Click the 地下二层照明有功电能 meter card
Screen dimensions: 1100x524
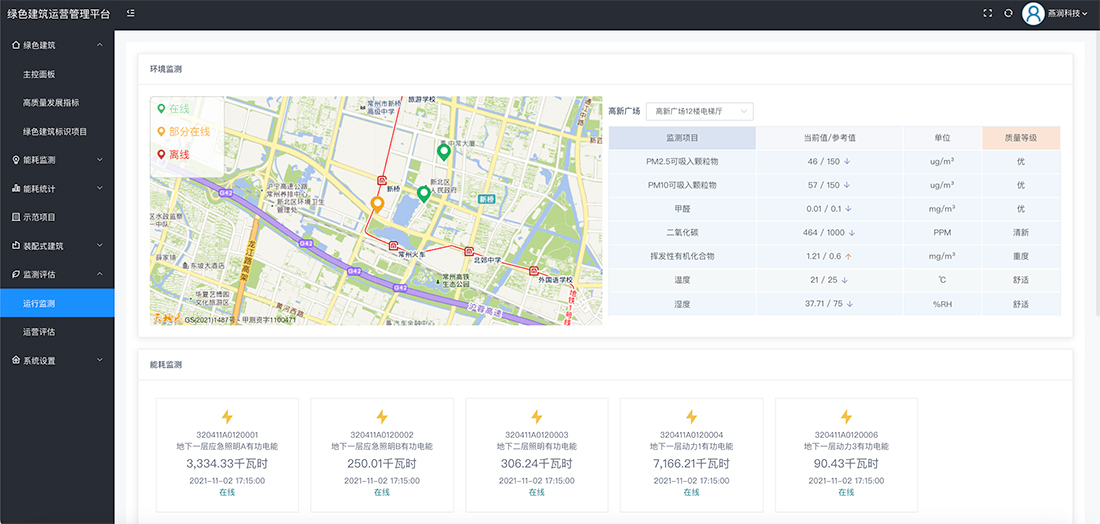pos(536,446)
